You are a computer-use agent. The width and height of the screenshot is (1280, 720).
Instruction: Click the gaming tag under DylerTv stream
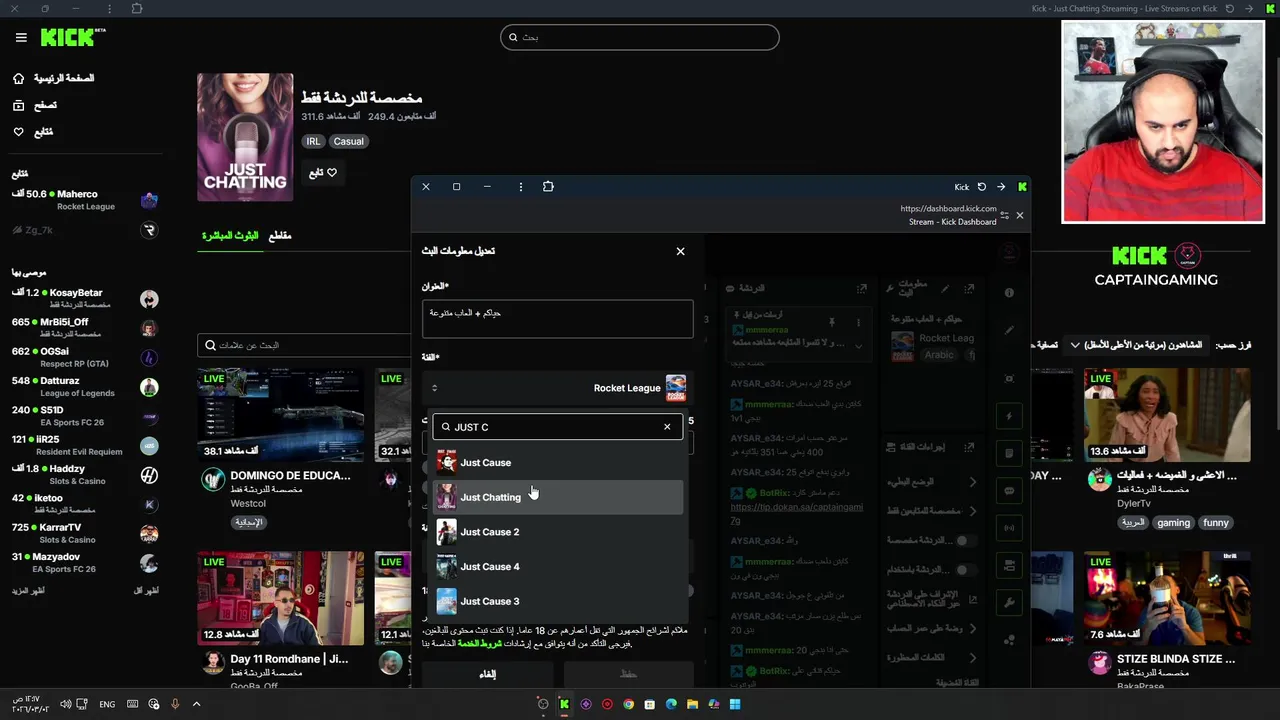(x=1173, y=523)
